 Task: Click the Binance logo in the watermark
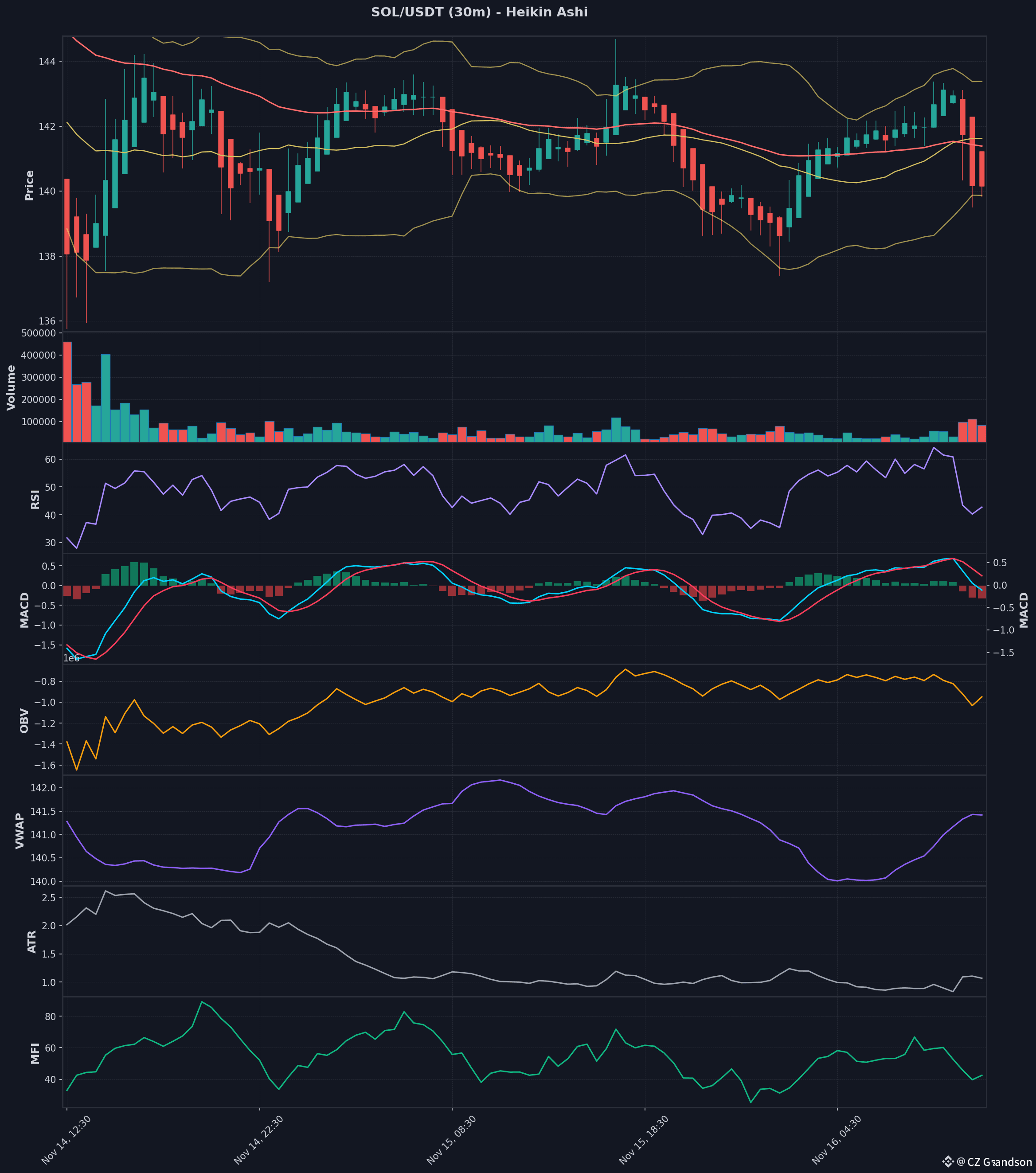click(x=948, y=1161)
